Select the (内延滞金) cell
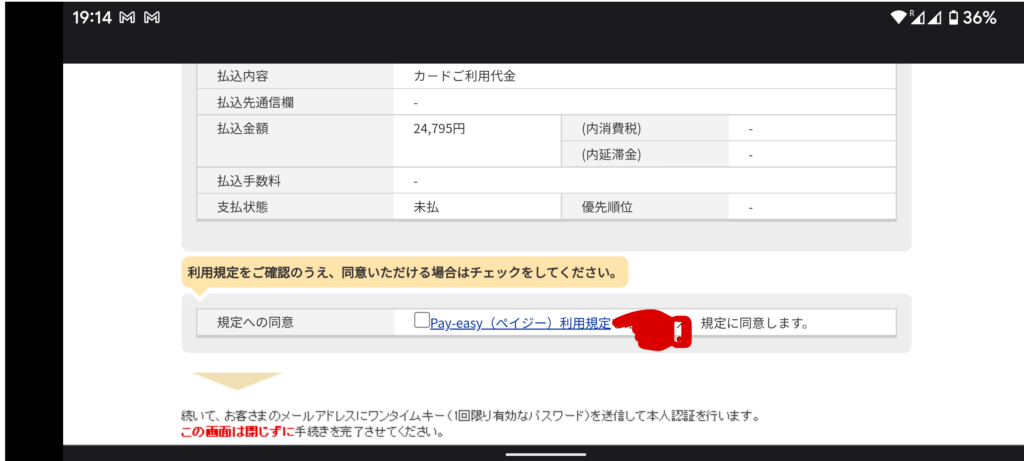This screenshot has height=461, width=1024. (645, 155)
